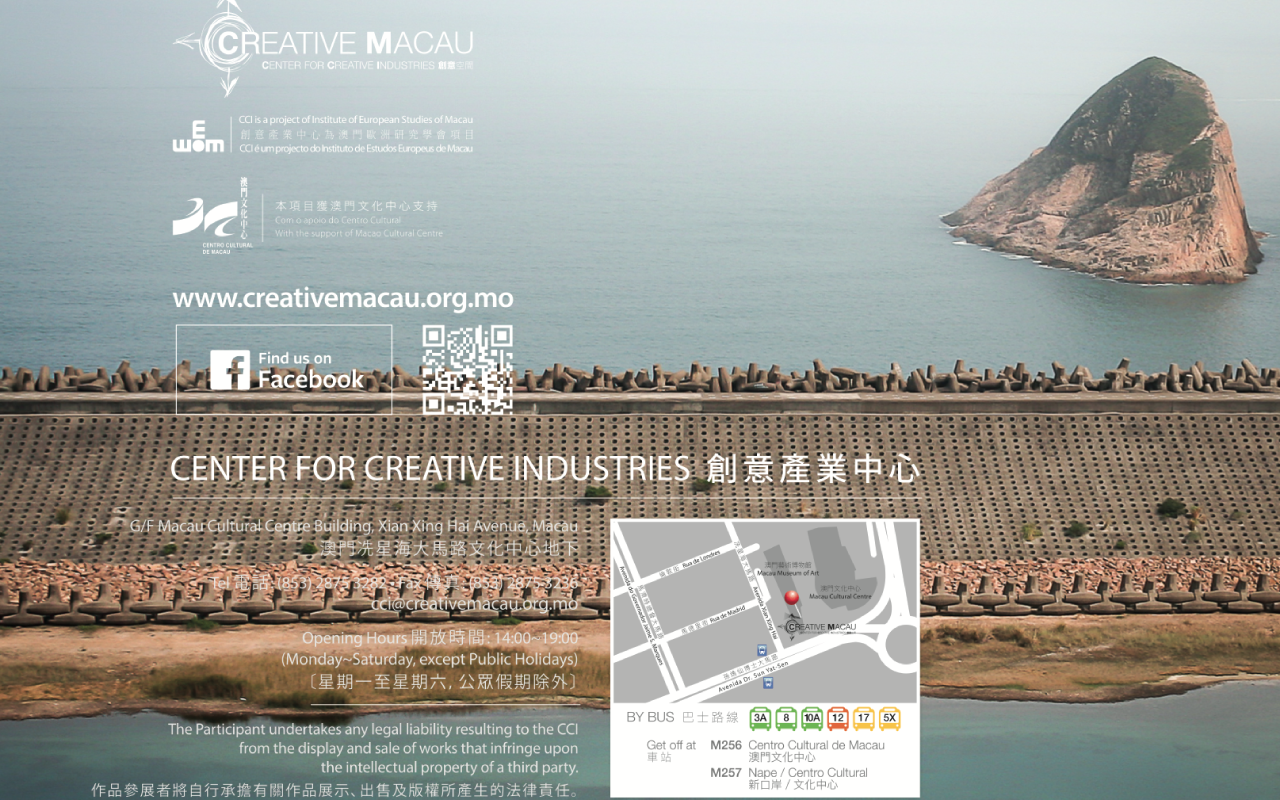Click 'Macau Cultural Centre' map label
The height and width of the screenshot is (800, 1280).
coord(840,597)
